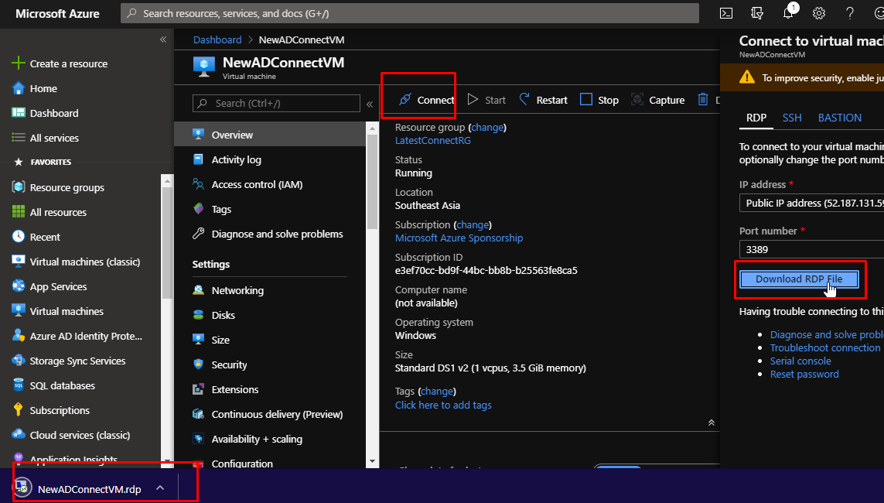Switch to the BASTION tab

click(839, 118)
